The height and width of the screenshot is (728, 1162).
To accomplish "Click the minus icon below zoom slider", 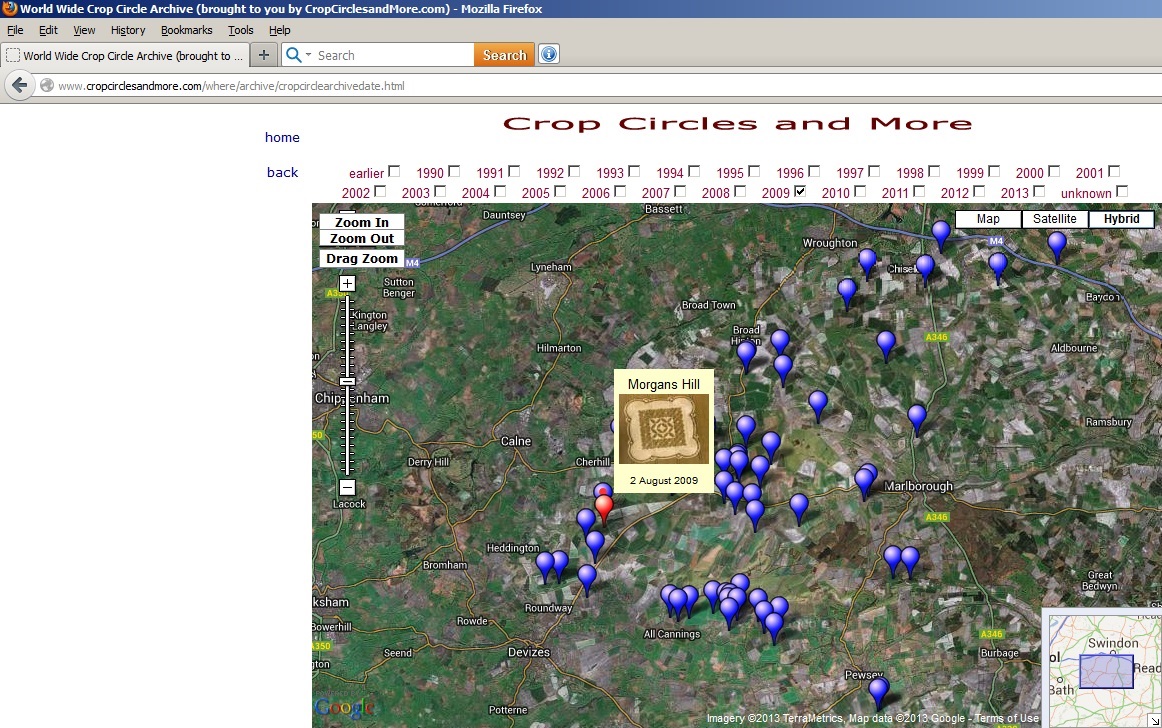I will [347, 488].
